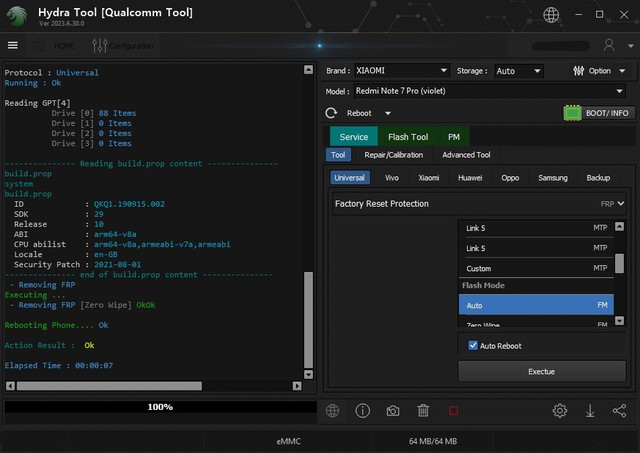Screen dimensions: 640x453
Task: Click the HOME toolbar item
Action: (54, 45)
